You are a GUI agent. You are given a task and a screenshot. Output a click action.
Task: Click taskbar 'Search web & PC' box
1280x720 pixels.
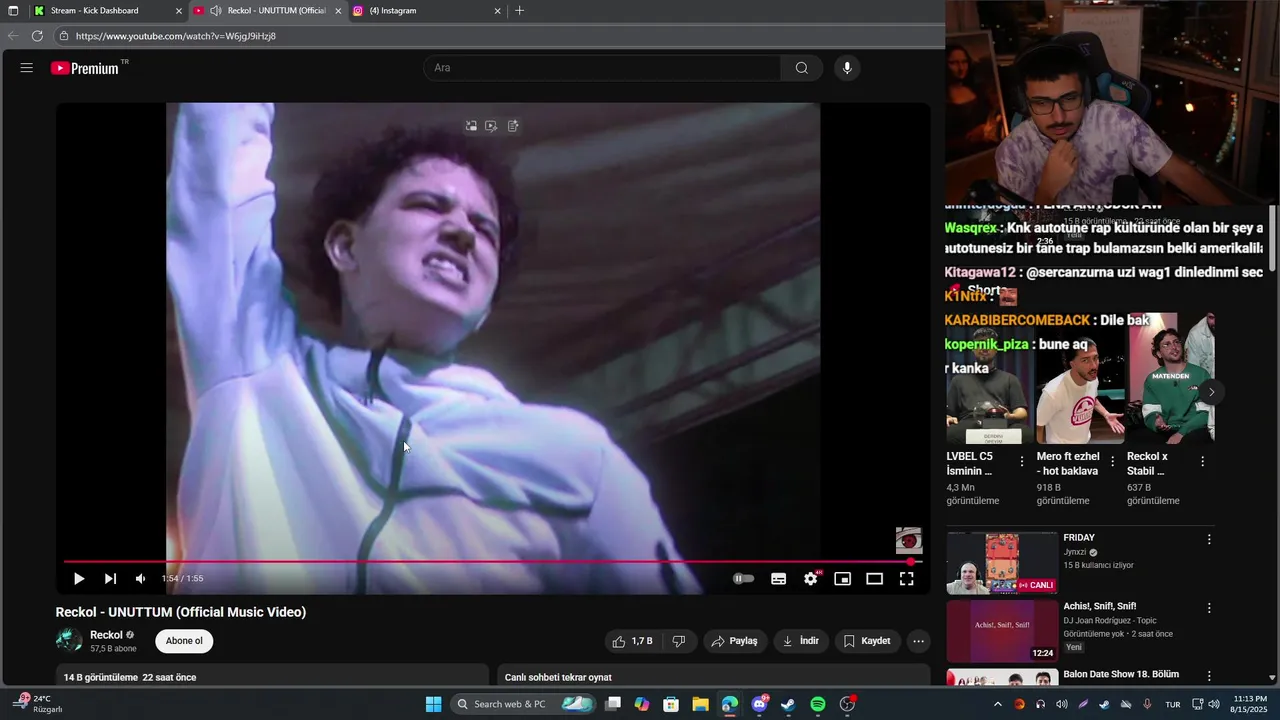[523, 704]
